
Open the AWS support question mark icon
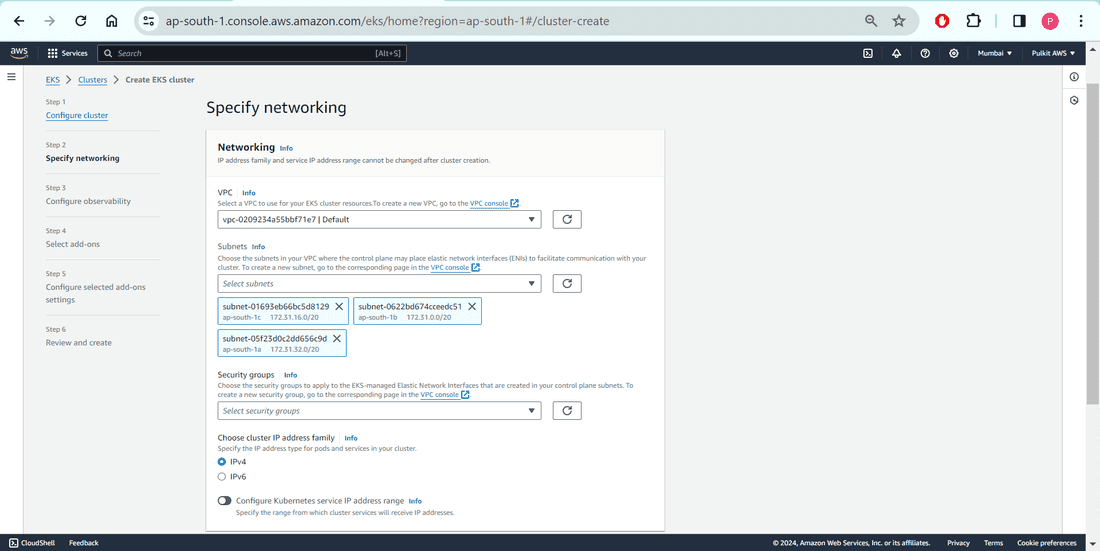point(925,53)
